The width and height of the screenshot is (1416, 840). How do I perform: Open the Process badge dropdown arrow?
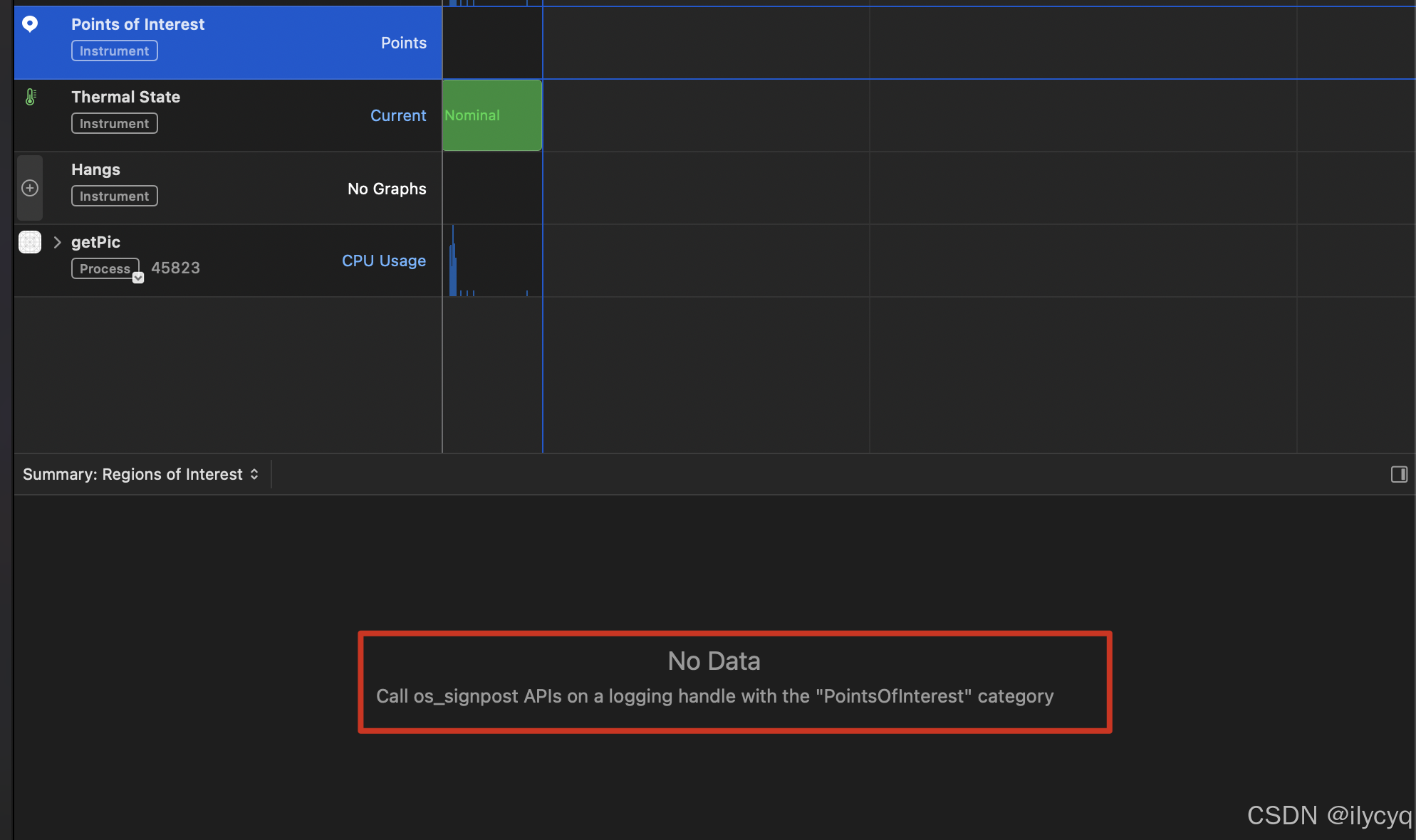(x=138, y=278)
